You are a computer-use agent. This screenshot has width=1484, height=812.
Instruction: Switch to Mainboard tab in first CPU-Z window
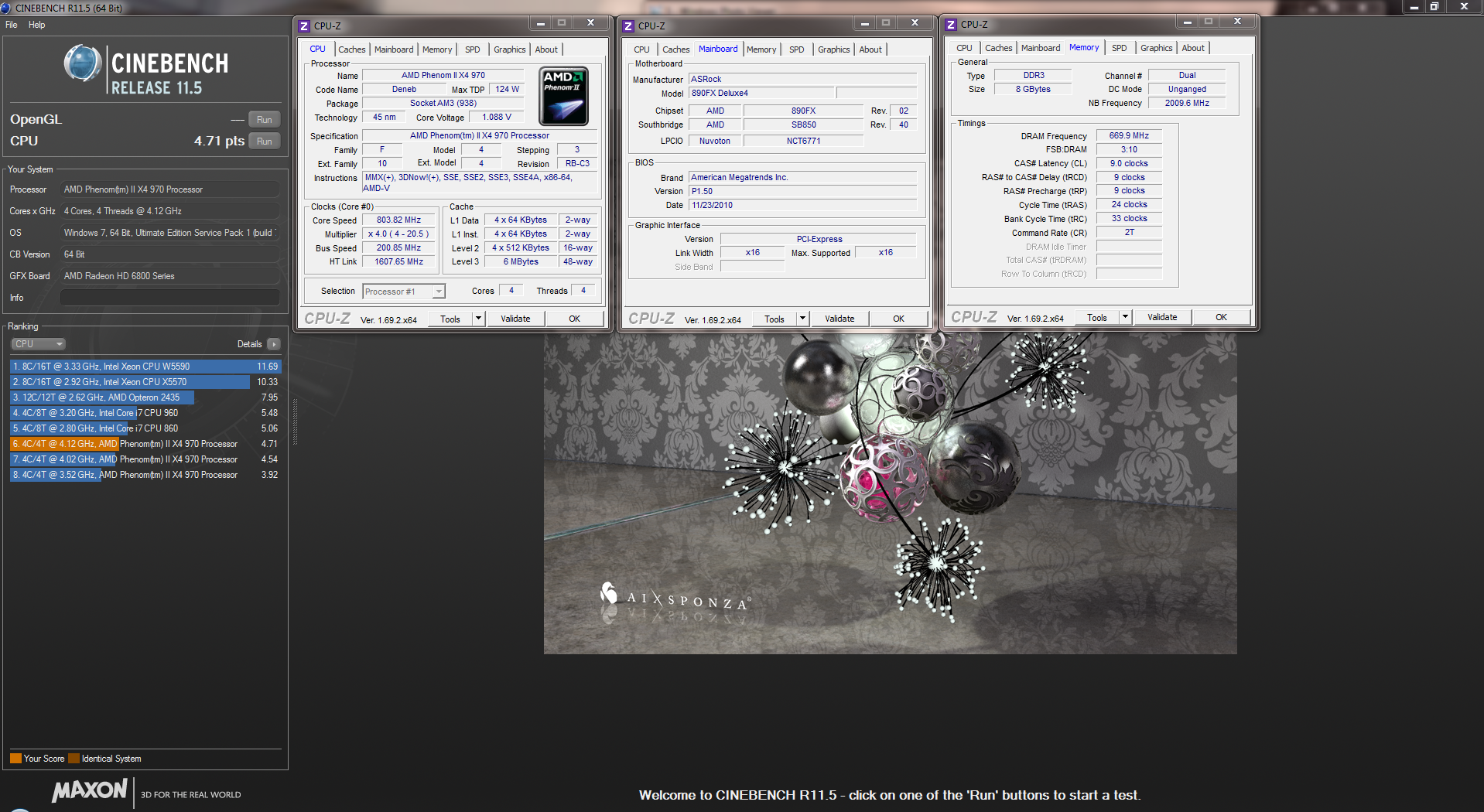pos(394,49)
